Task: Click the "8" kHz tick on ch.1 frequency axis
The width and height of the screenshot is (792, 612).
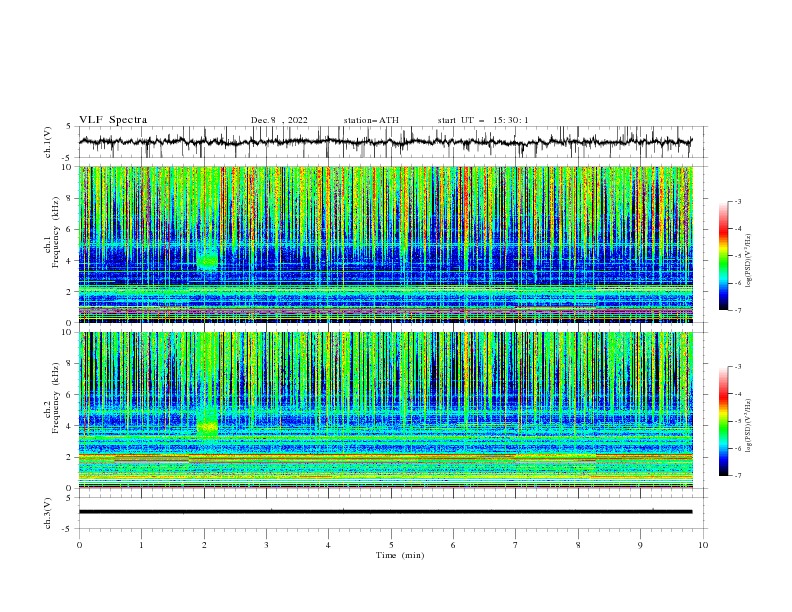Action: (x=71, y=198)
